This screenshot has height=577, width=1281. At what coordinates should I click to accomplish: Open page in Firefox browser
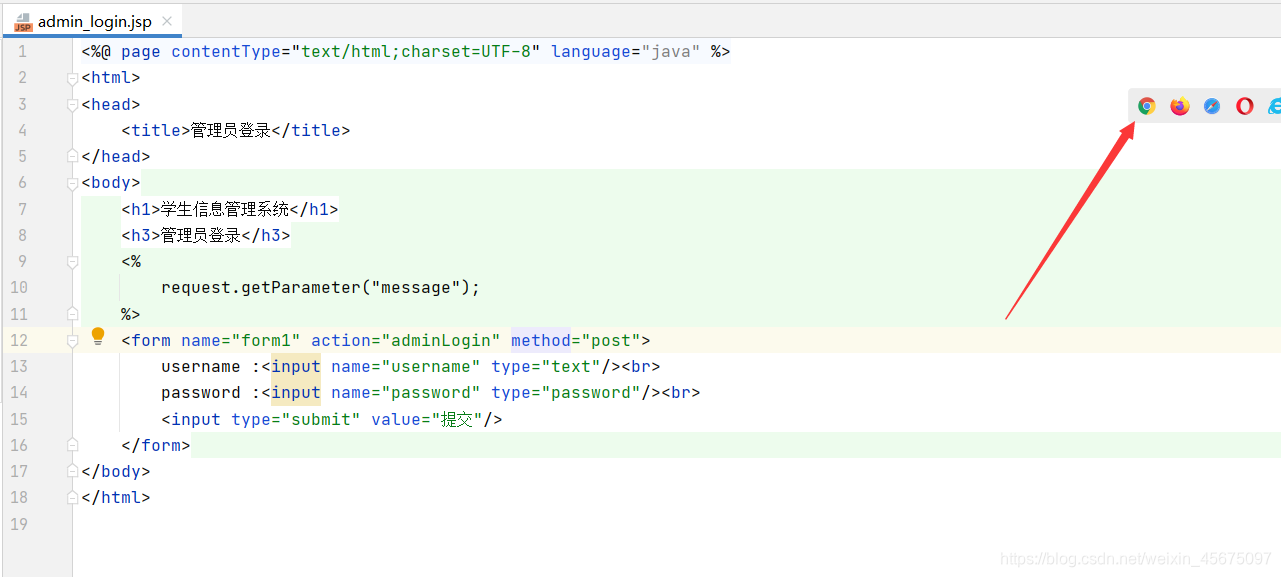click(1180, 106)
